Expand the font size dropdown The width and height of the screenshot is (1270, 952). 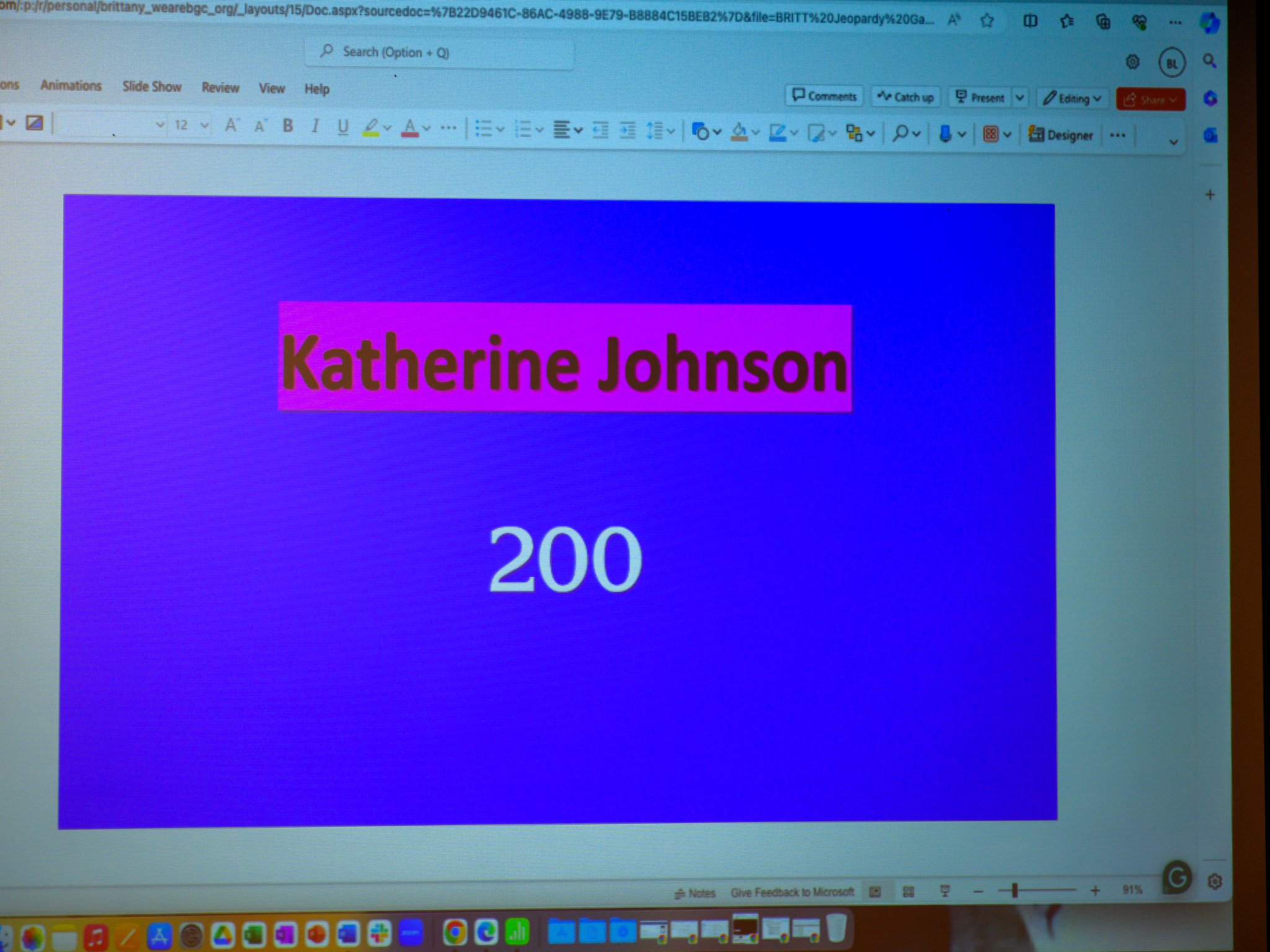click(x=205, y=126)
